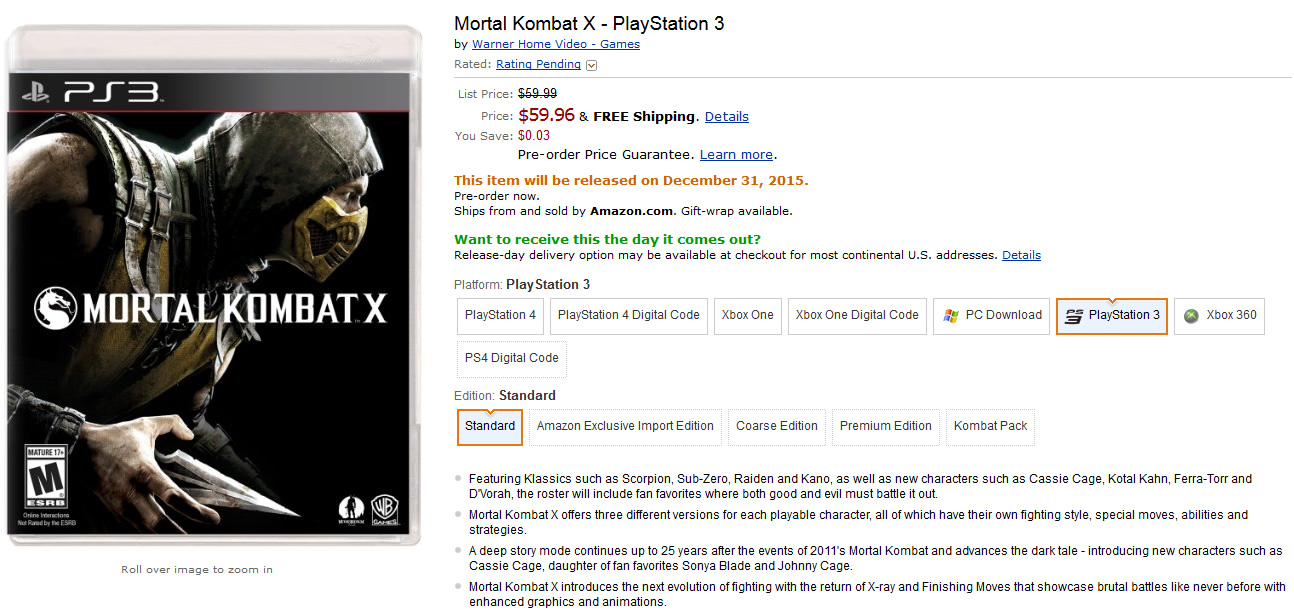The width and height of the screenshot is (1294, 616).
Task: Choose the Kombat Pack edition
Action: (990, 426)
